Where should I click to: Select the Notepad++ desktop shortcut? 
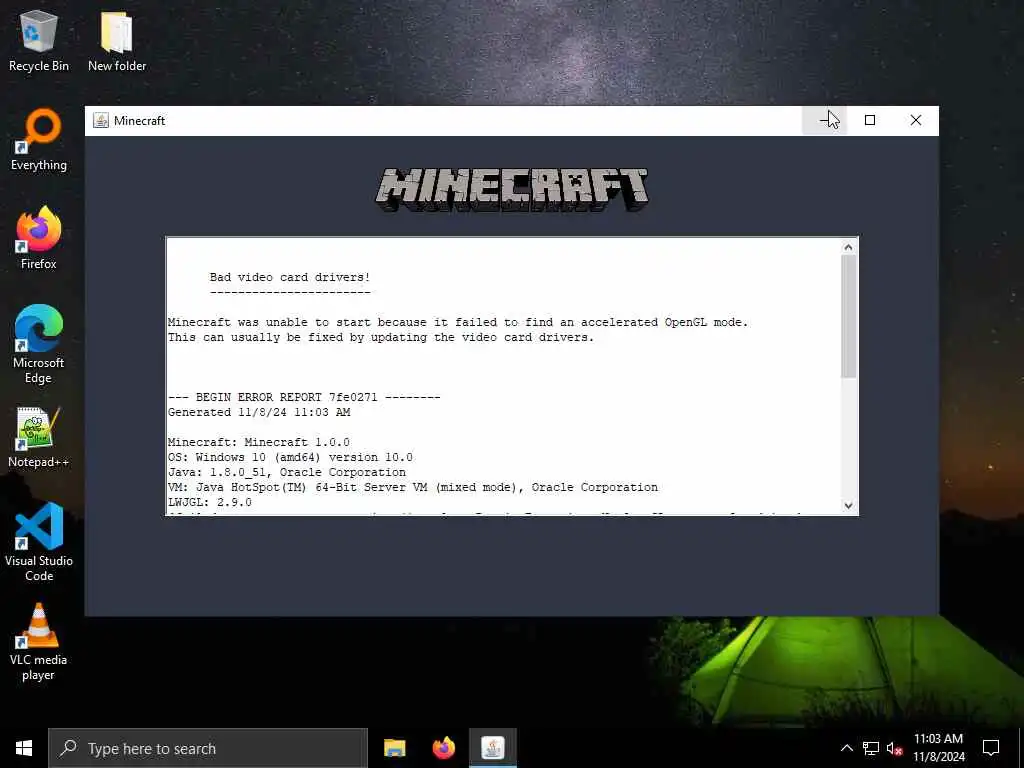click(39, 437)
